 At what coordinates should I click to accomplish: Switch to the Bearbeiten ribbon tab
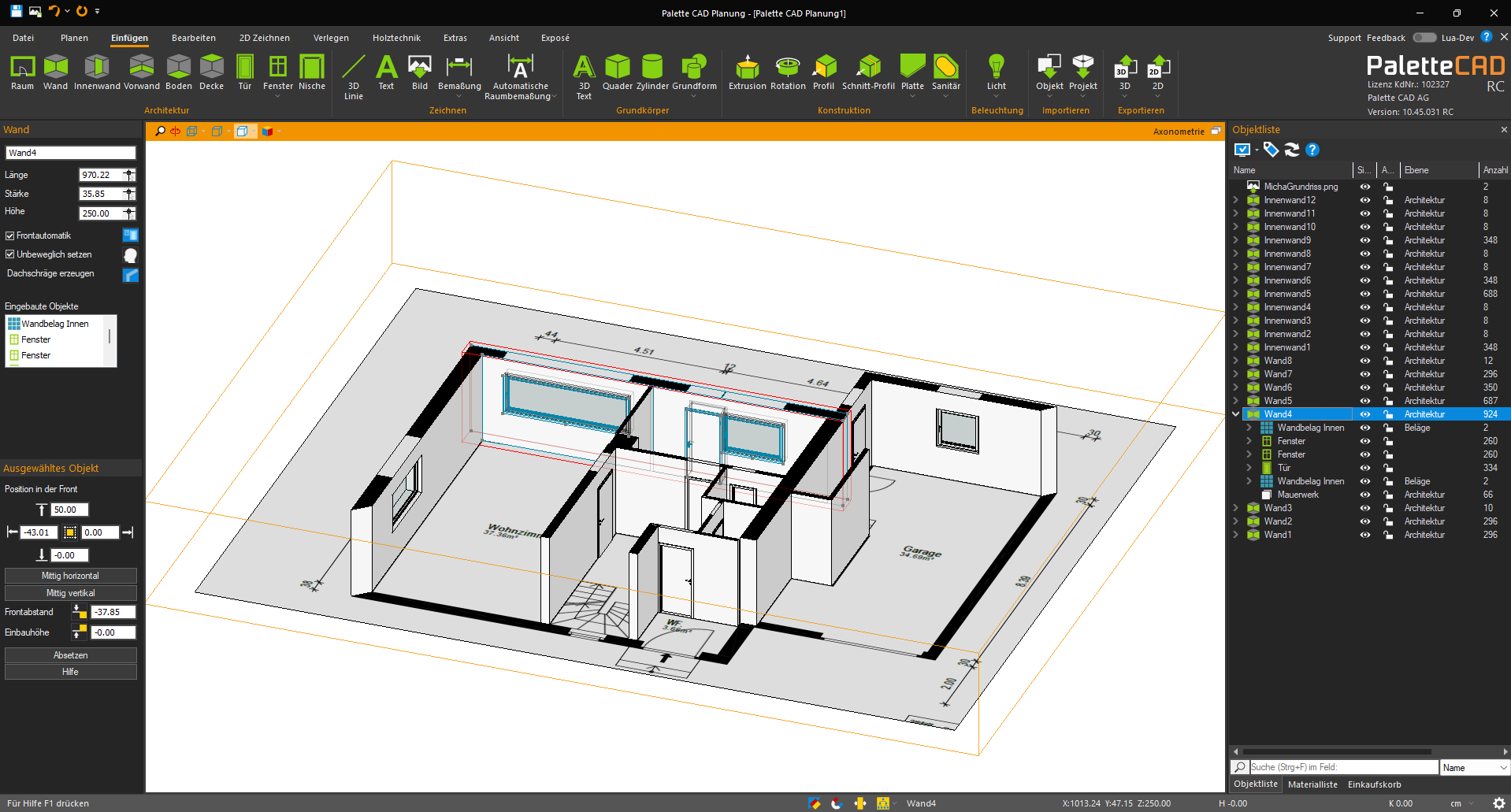(194, 37)
